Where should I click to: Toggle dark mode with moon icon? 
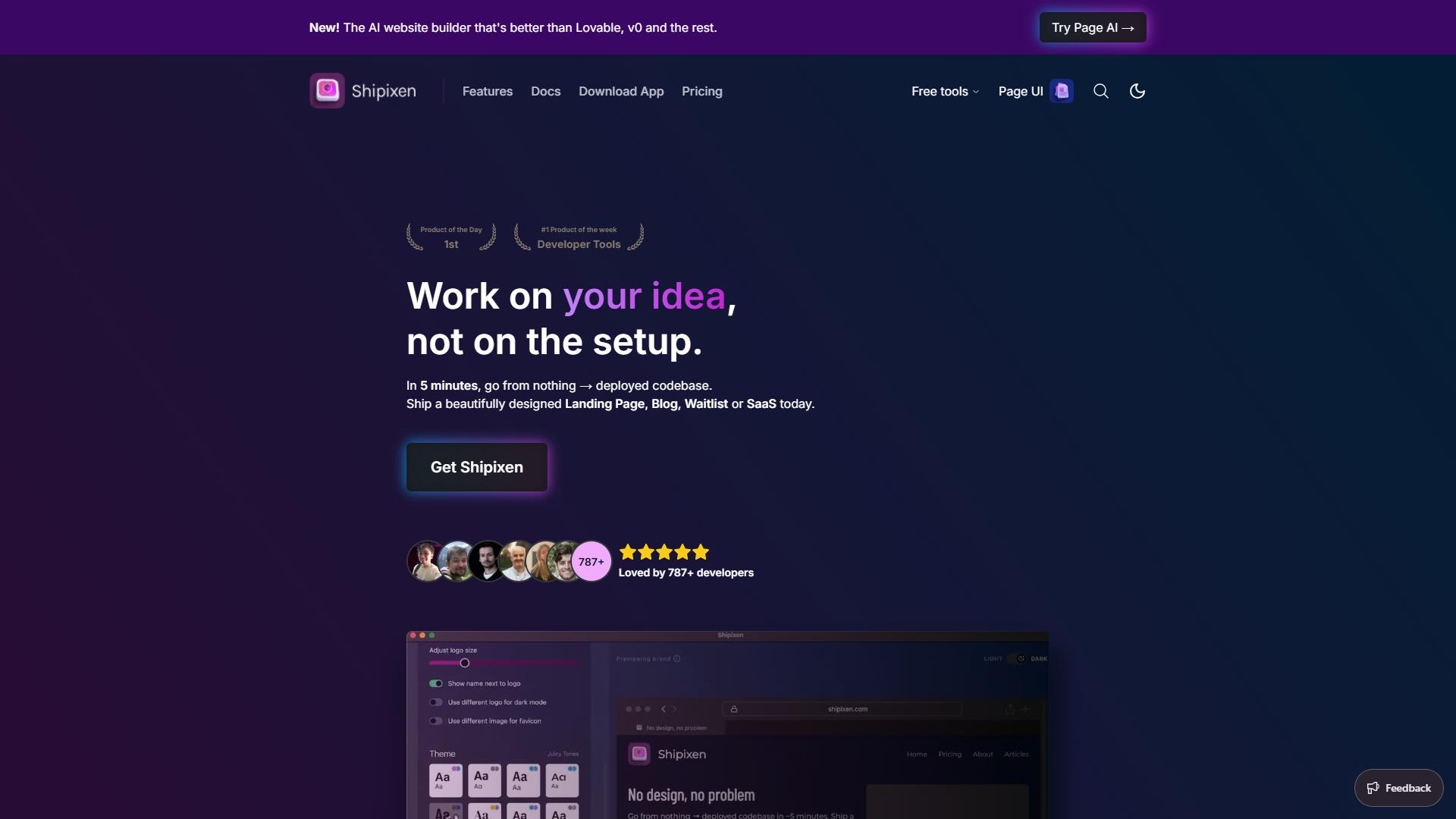pyautogui.click(x=1137, y=91)
